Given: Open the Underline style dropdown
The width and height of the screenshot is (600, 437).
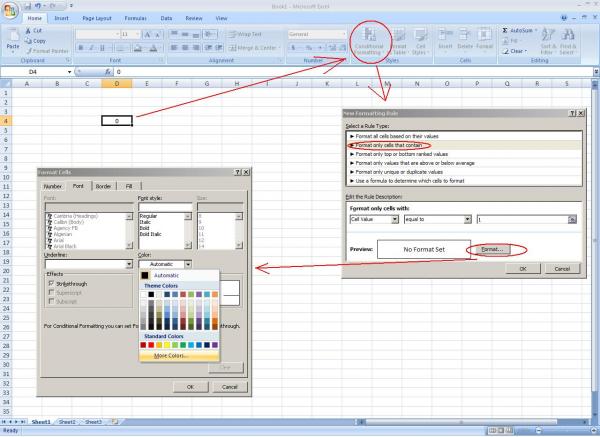Looking at the screenshot, I should tap(130, 264).
